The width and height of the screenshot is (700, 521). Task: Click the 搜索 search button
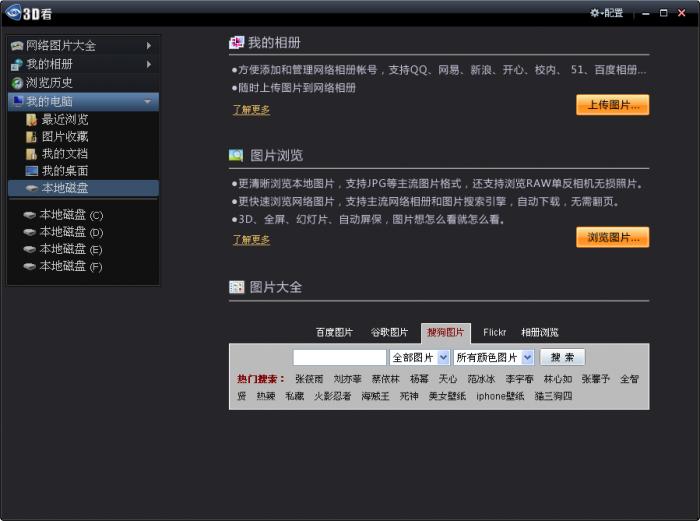[x=562, y=357]
